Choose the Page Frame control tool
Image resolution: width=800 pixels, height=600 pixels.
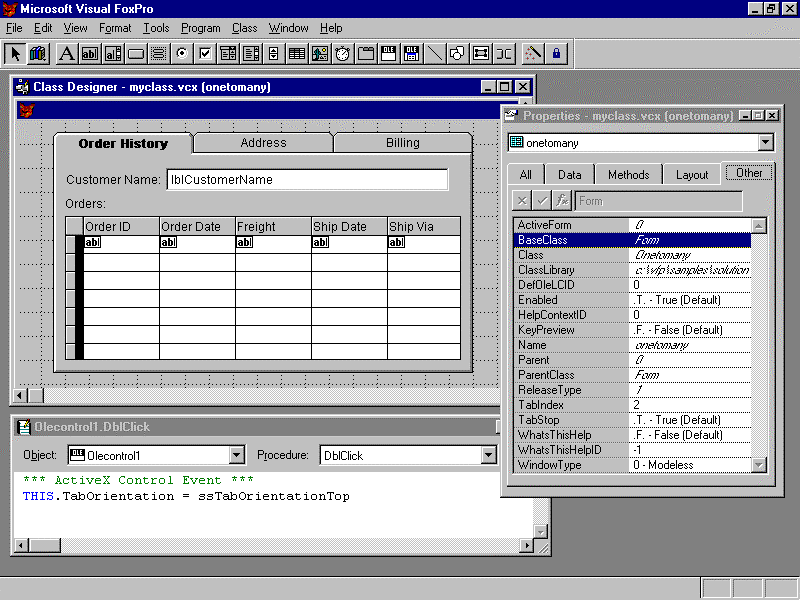(x=366, y=54)
